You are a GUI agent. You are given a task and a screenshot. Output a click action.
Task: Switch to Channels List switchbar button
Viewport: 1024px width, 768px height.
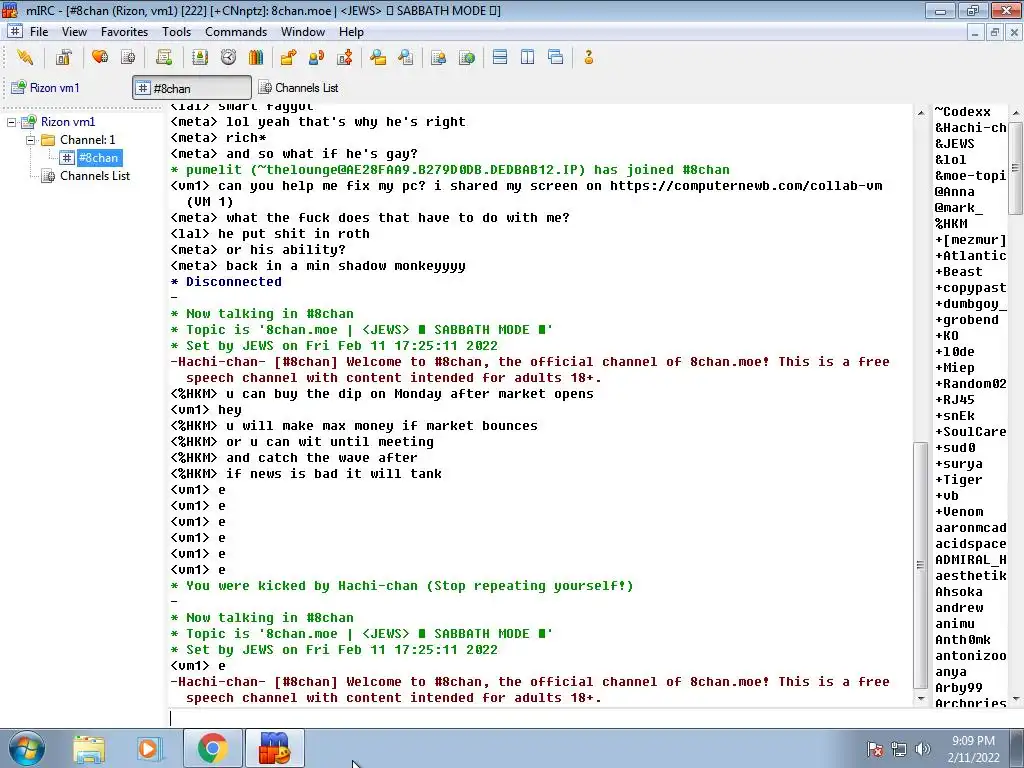(298, 88)
